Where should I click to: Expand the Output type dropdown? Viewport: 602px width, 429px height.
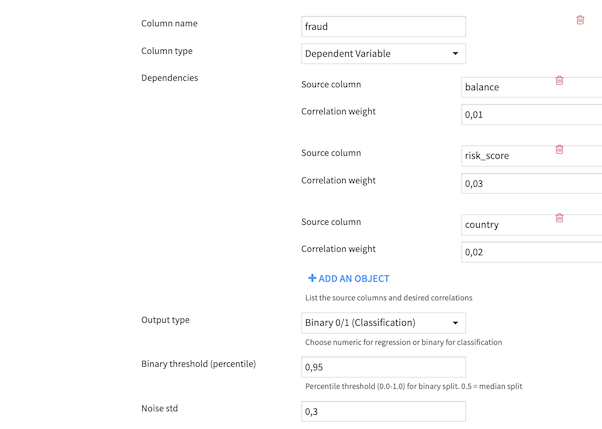(383, 323)
